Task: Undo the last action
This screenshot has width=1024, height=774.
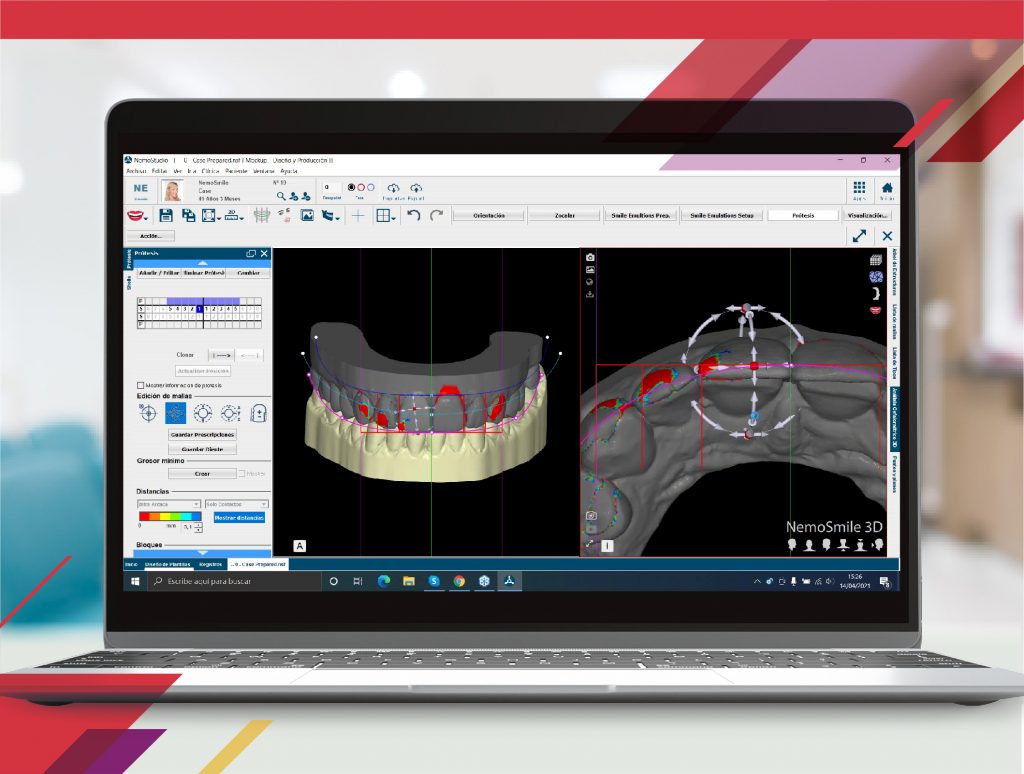Action: 413,215
